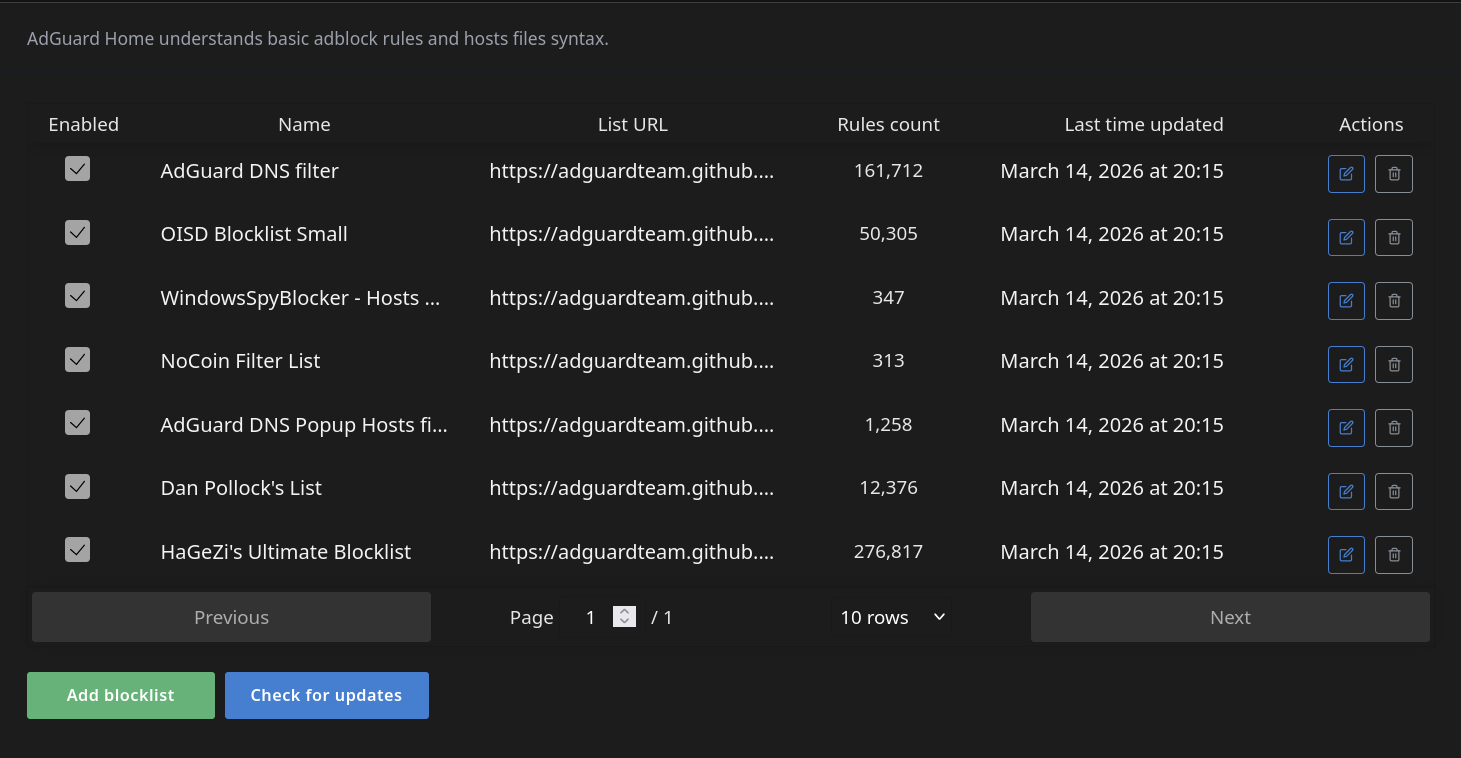Sort by the Rules count column header
Image resolution: width=1461 pixels, height=758 pixels.
tap(888, 124)
